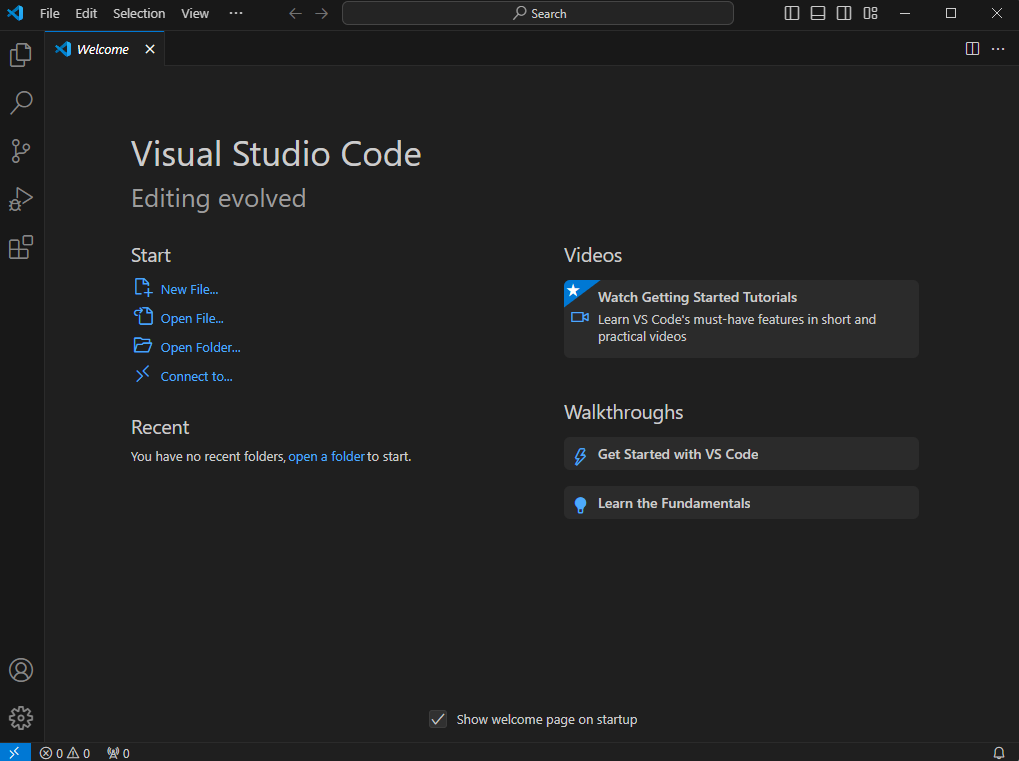The width and height of the screenshot is (1019, 761).
Task: Open the View menu
Action: point(195,14)
